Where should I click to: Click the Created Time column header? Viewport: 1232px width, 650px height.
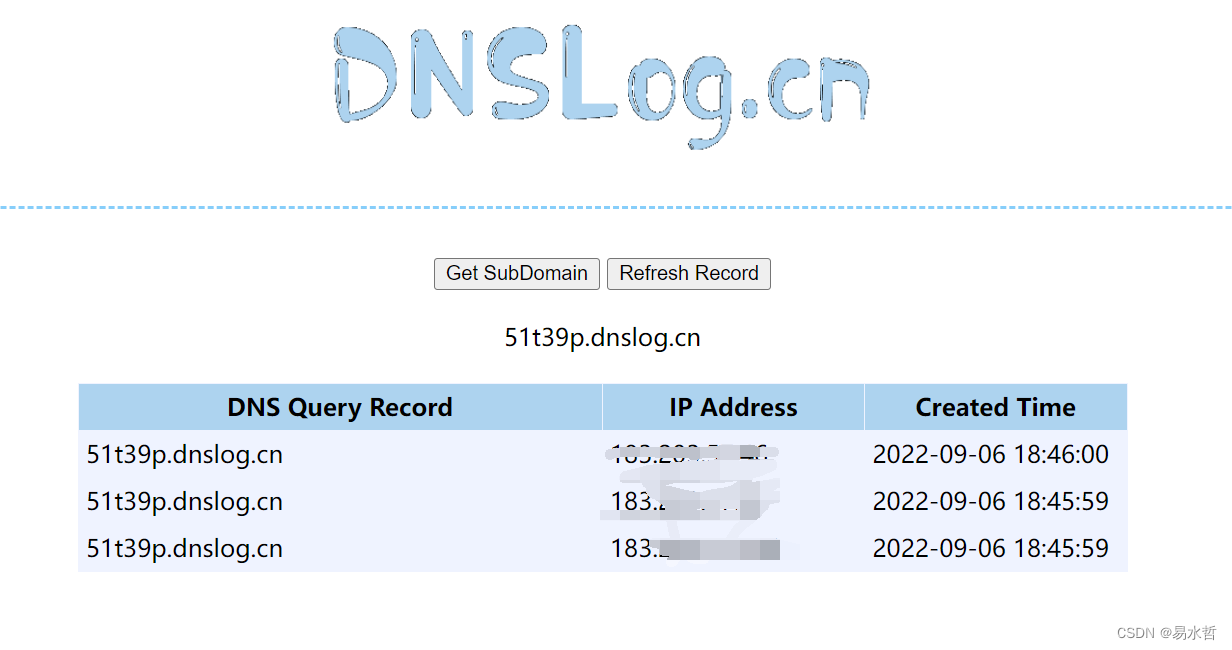(x=996, y=407)
